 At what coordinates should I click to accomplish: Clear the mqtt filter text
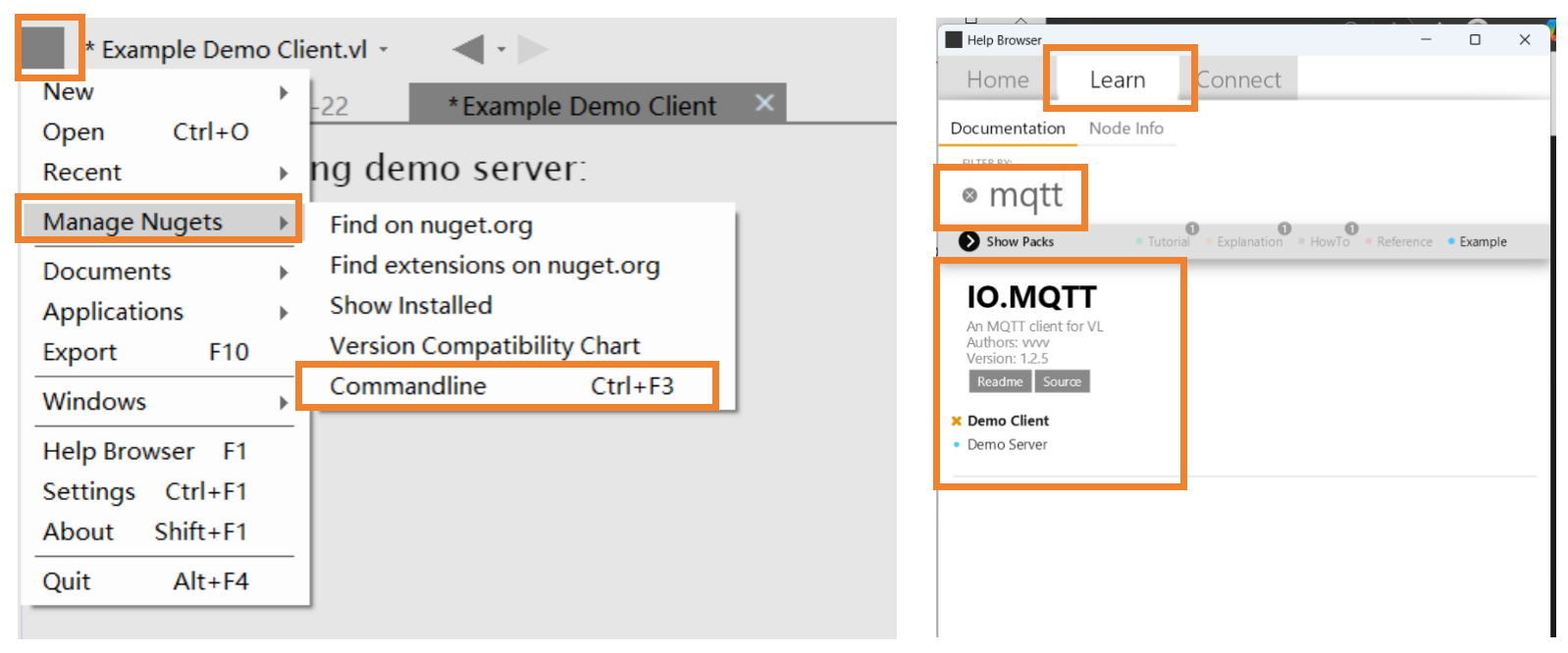point(969,195)
